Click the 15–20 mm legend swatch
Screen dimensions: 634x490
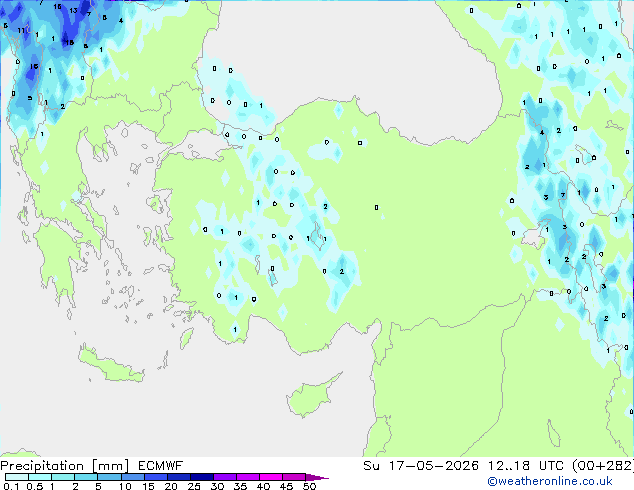(x=155, y=477)
